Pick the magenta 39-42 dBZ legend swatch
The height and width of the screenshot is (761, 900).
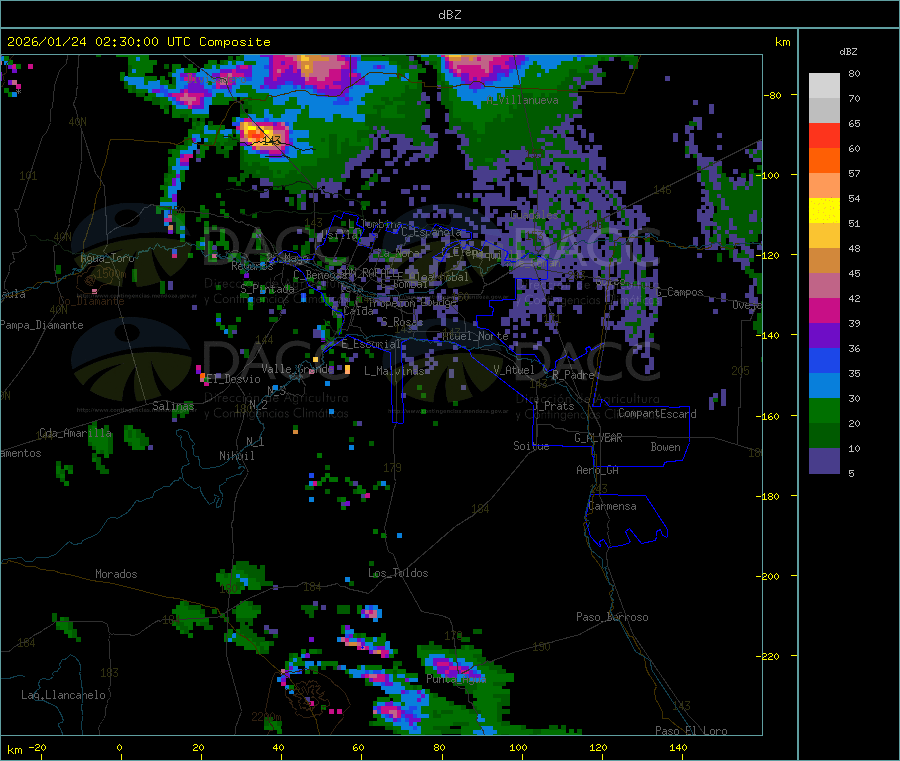pos(824,310)
